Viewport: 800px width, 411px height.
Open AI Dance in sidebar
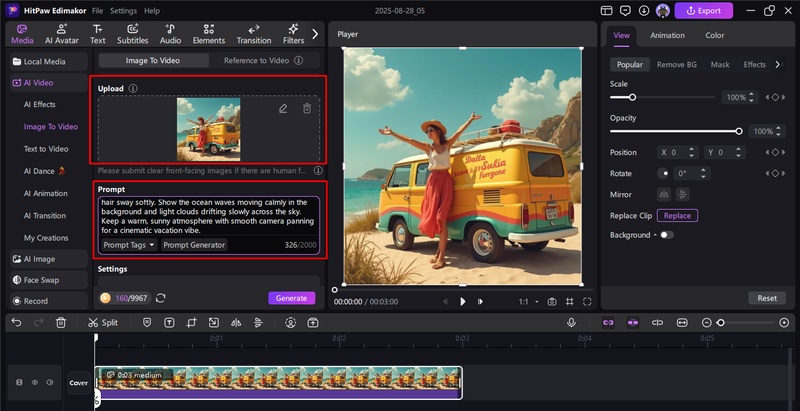click(44, 171)
